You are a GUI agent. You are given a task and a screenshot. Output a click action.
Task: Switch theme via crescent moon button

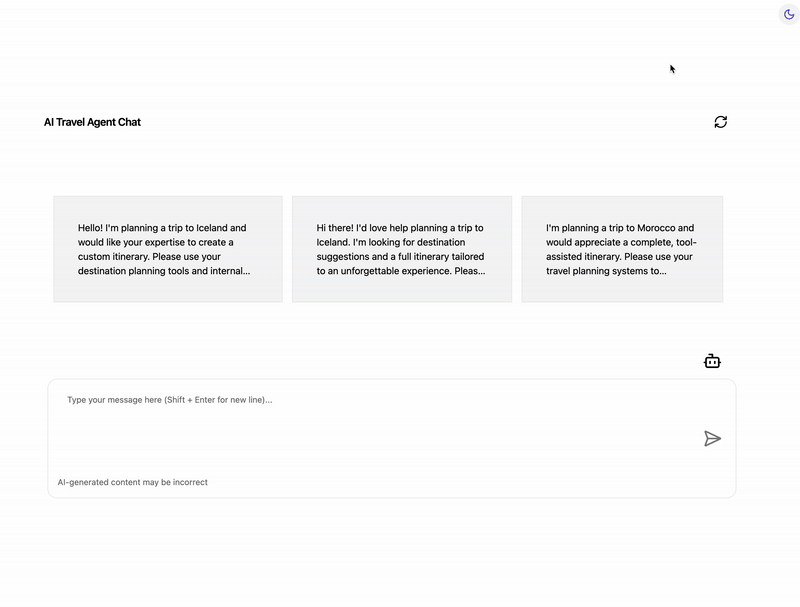pyautogui.click(x=789, y=14)
